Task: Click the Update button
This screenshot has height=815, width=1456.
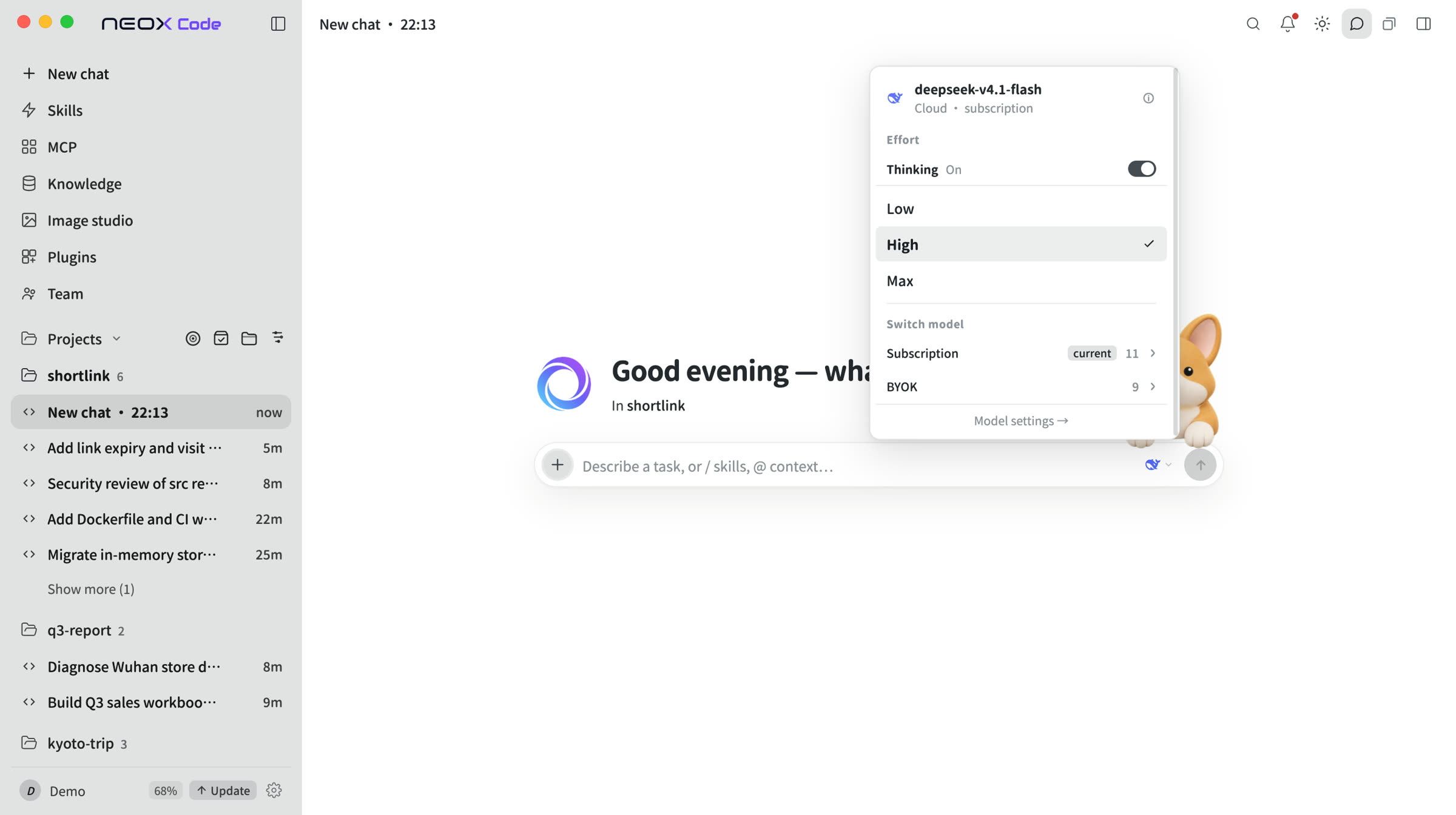Action: [223, 791]
